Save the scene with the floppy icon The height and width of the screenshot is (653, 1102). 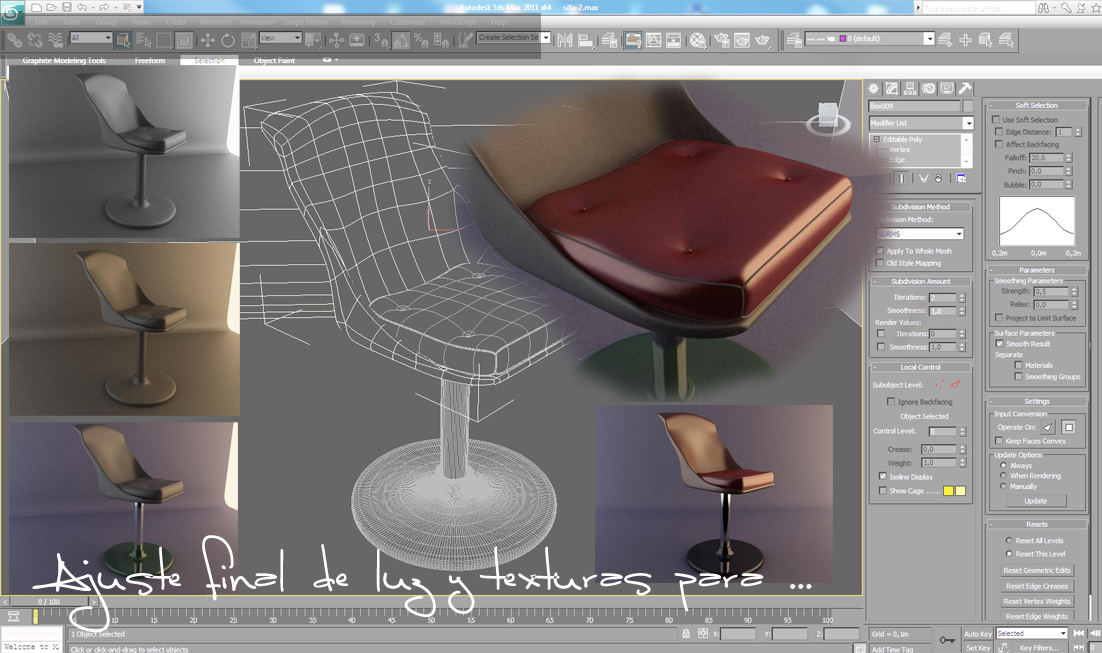coord(66,7)
